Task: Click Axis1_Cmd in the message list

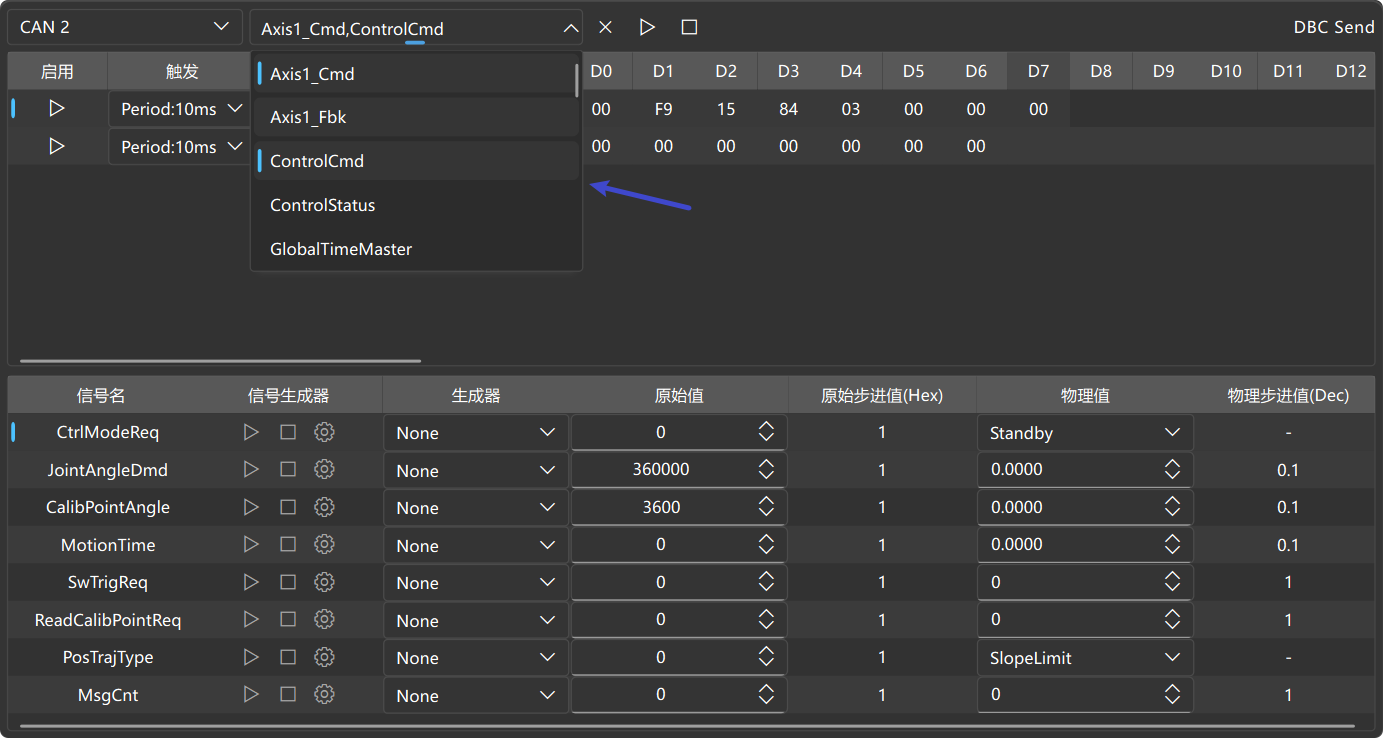Action: (416, 74)
